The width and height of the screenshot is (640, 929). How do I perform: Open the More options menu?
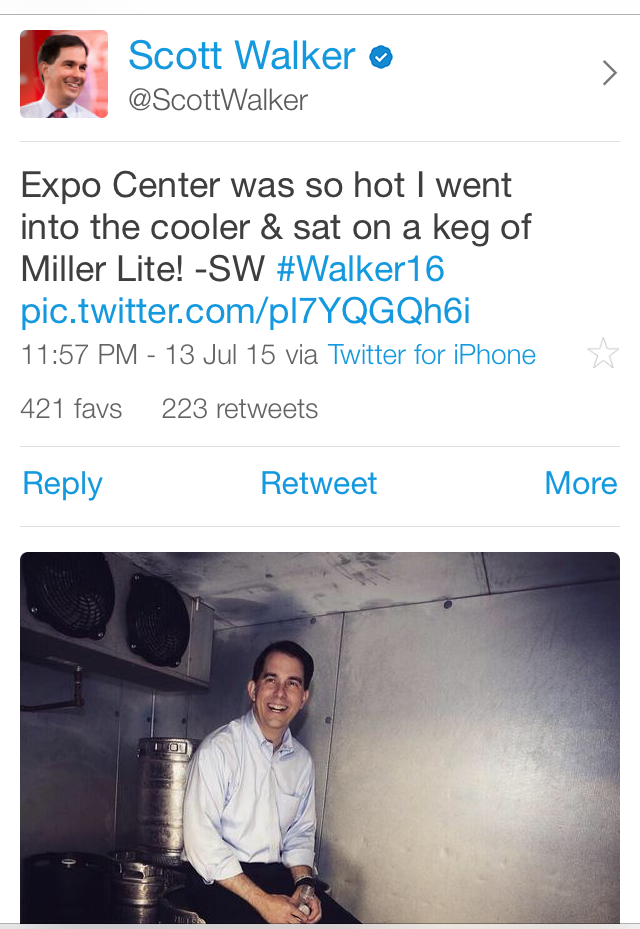click(580, 484)
